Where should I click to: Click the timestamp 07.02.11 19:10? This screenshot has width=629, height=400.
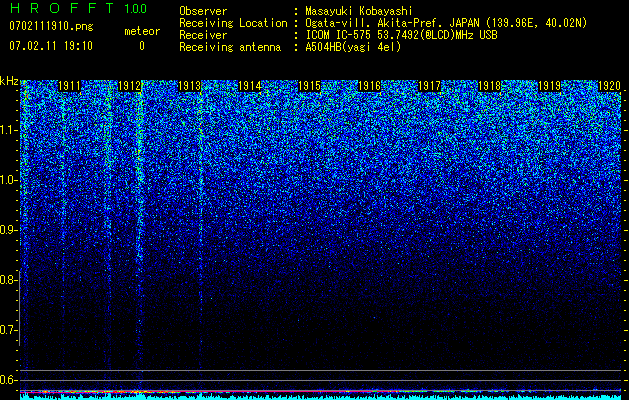(x=51, y=46)
